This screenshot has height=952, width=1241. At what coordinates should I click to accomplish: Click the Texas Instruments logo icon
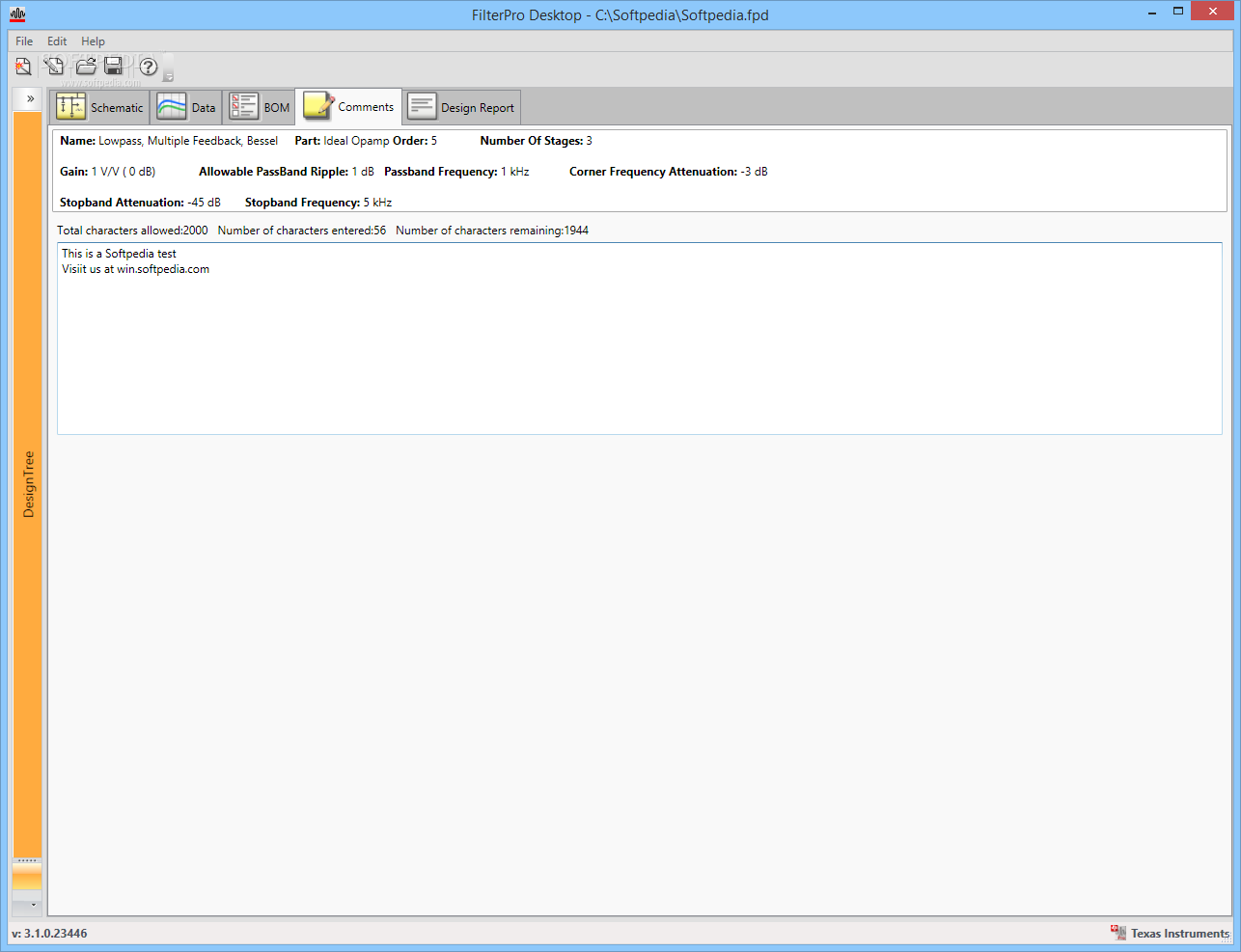click(x=1118, y=932)
